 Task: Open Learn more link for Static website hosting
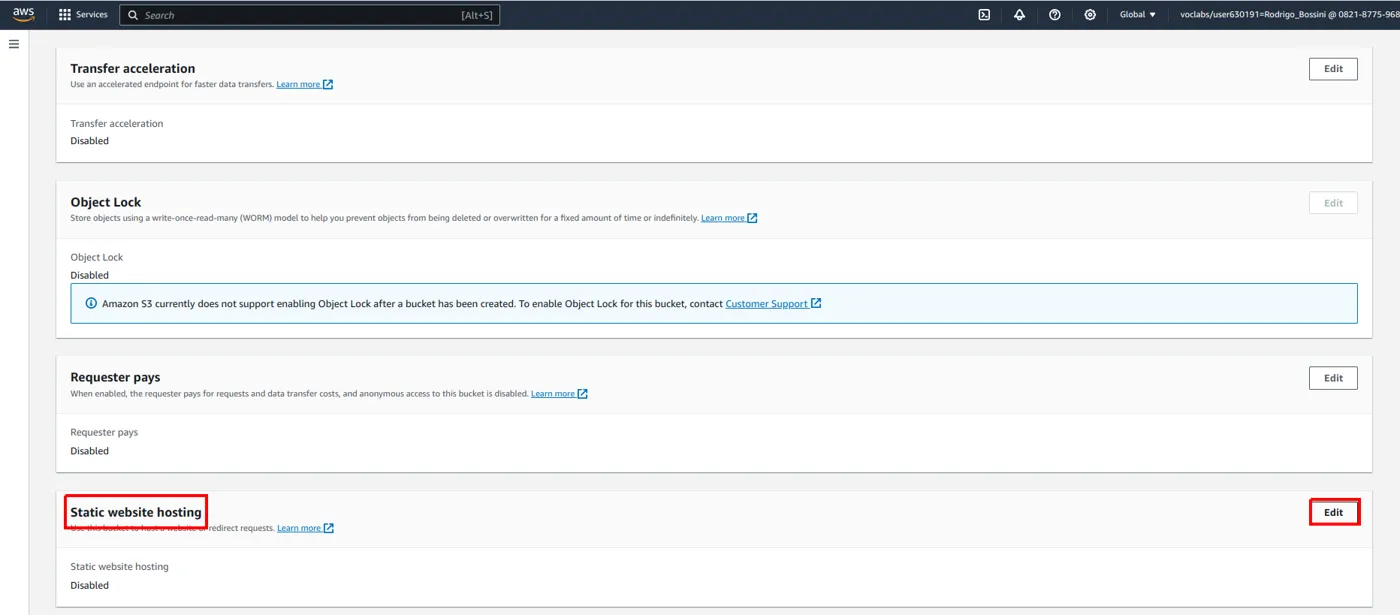(x=305, y=528)
